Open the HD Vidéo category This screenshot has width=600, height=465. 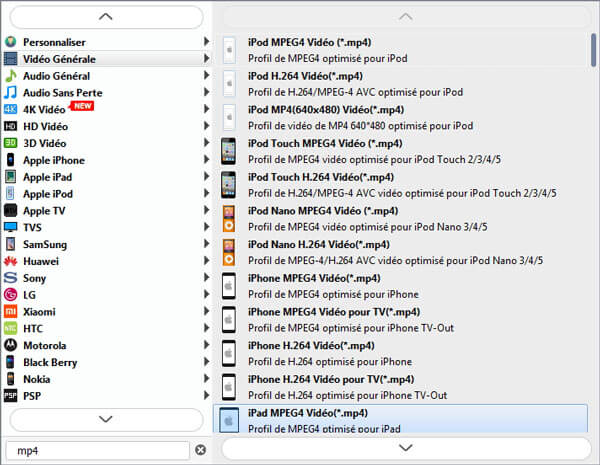[x=107, y=126]
